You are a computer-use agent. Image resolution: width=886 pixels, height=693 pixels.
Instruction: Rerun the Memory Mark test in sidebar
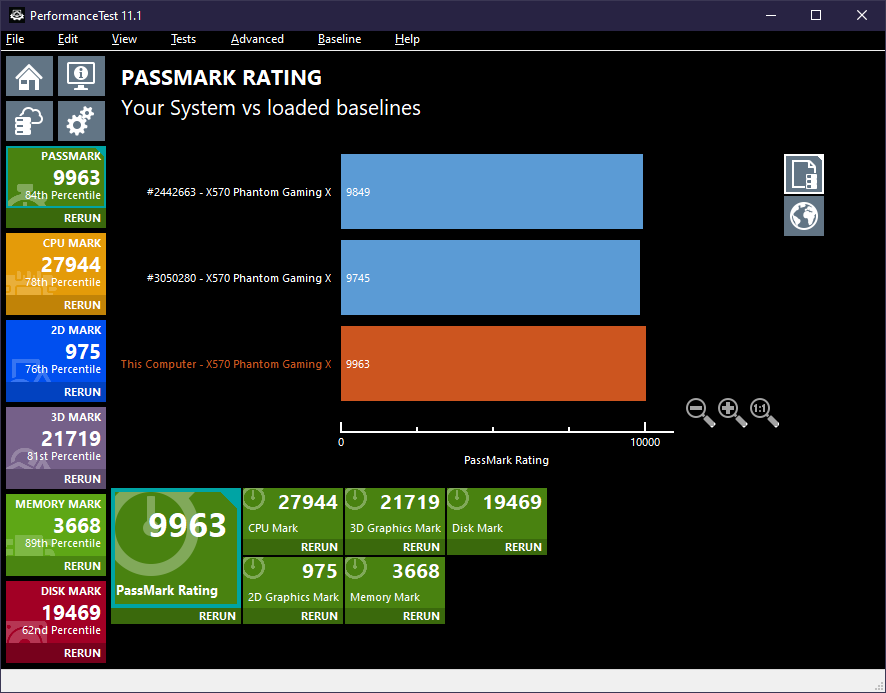coord(82,566)
